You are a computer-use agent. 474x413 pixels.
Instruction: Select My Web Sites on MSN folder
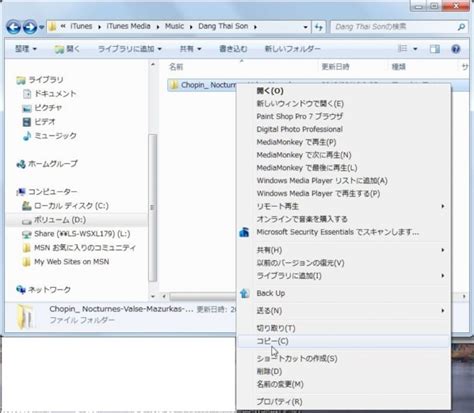66,262
